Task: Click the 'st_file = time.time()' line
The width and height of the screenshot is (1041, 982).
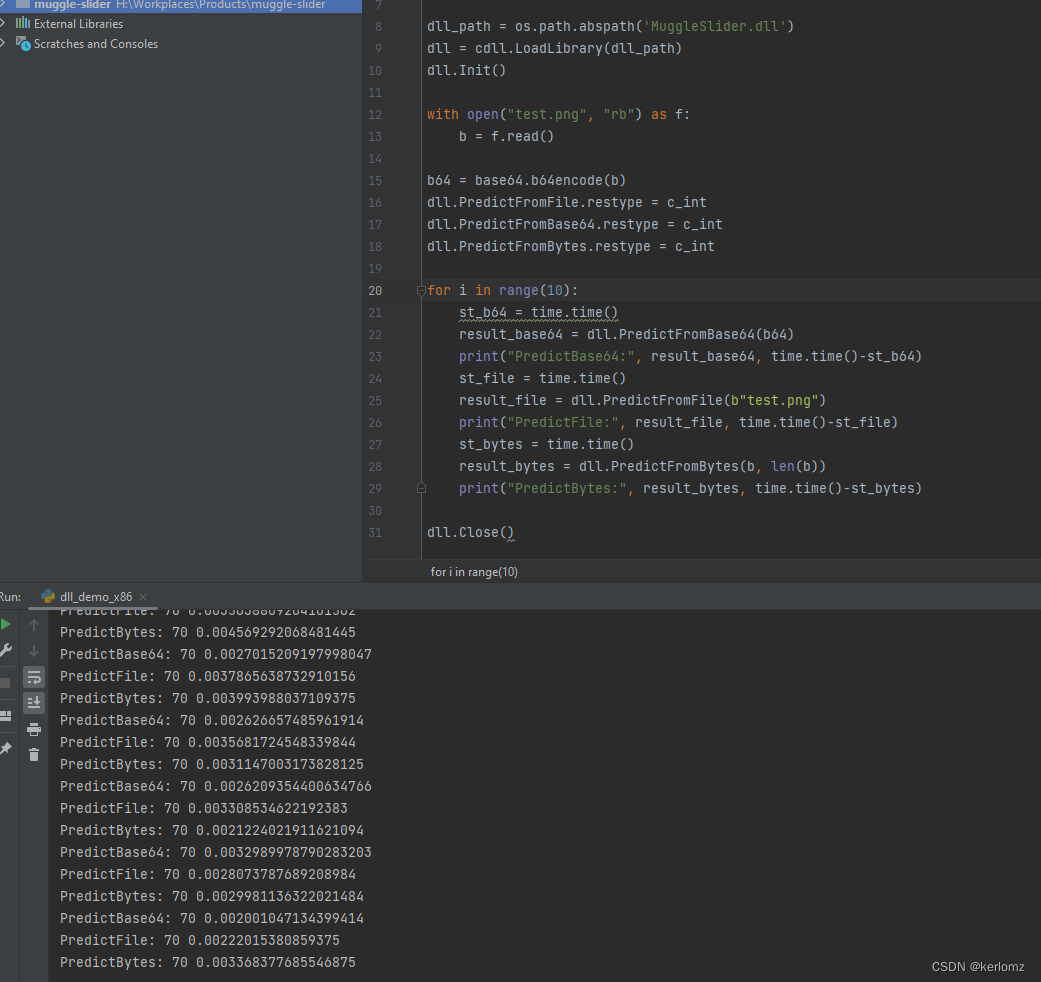Action: [x=542, y=378]
